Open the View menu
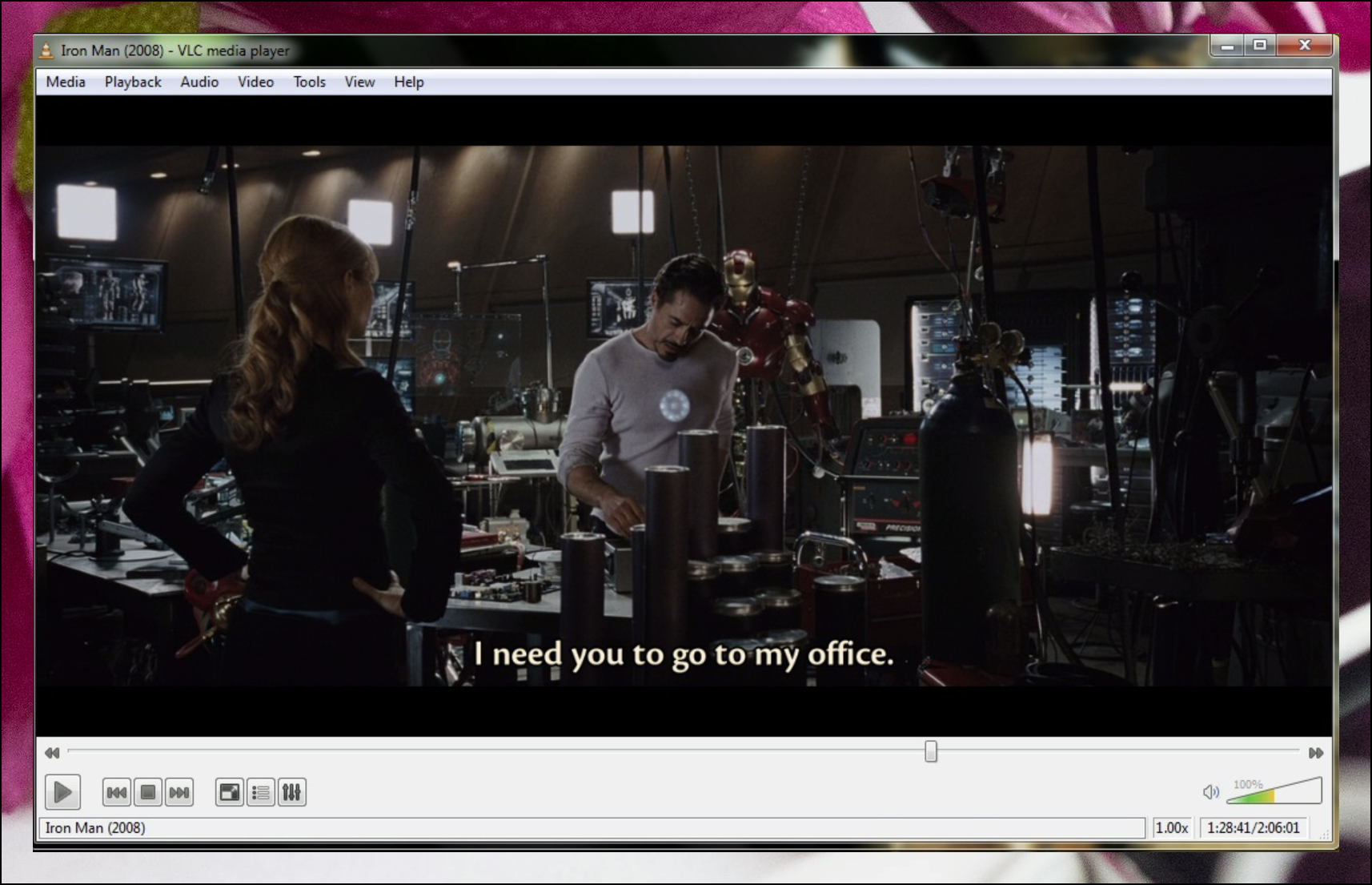This screenshot has height=885, width=1372. pos(359,82)
